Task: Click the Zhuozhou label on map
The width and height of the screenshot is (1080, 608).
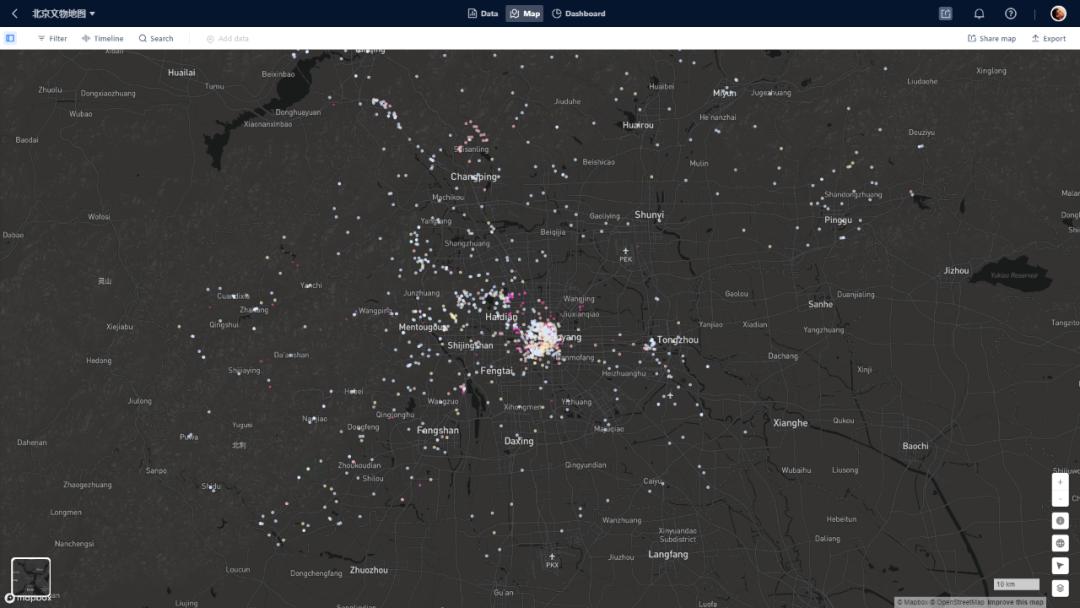Action: pyautogui.click(x=368, y=569)
